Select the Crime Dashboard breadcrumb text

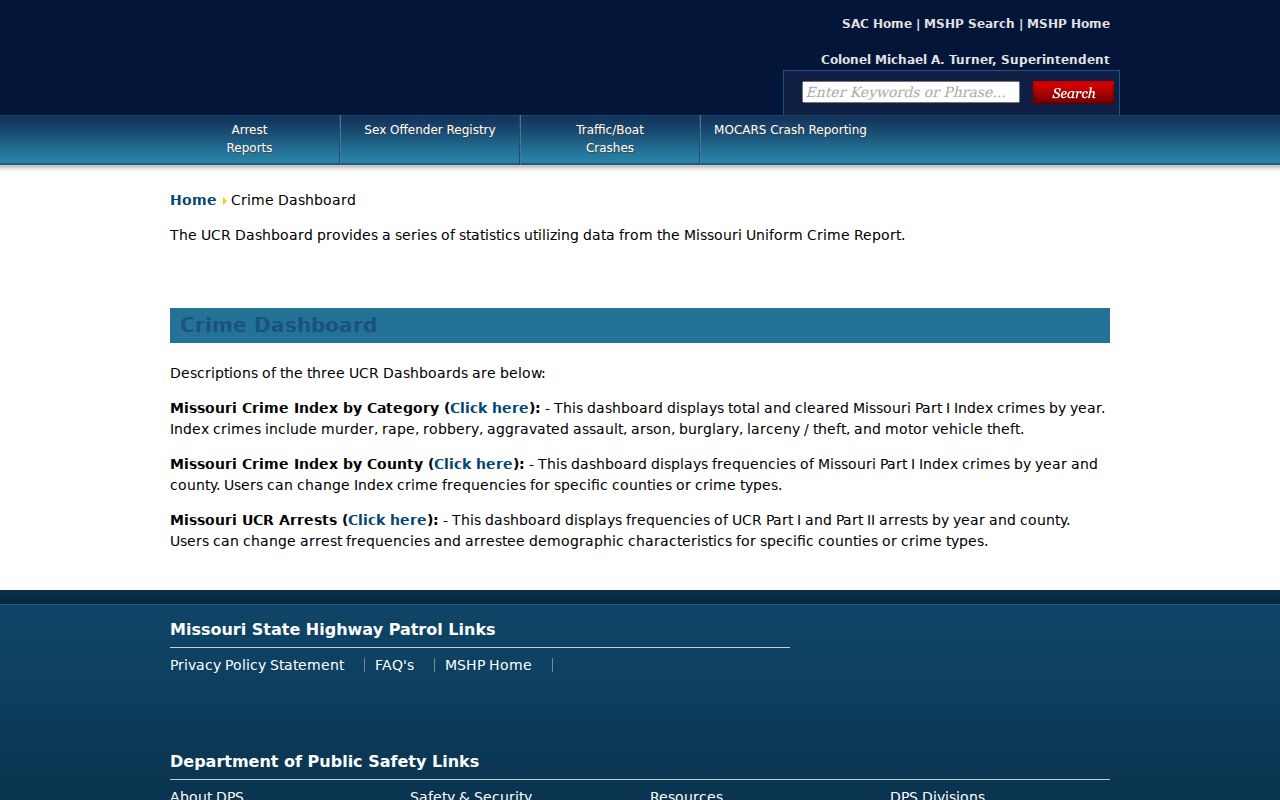pos(293,200)
